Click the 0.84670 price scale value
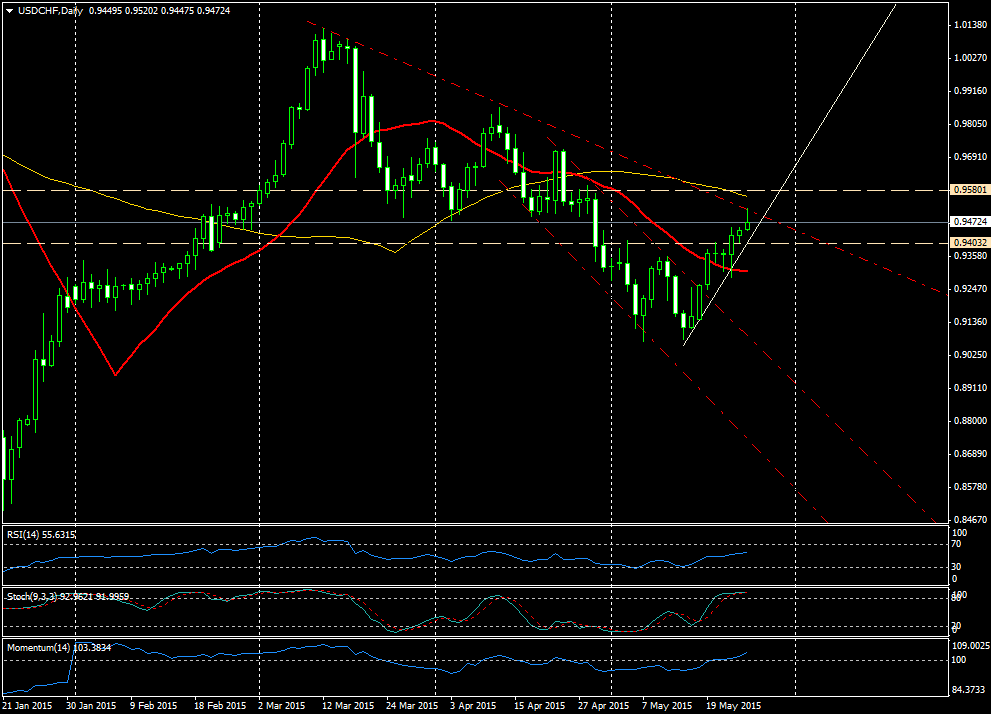 [967, 520]
